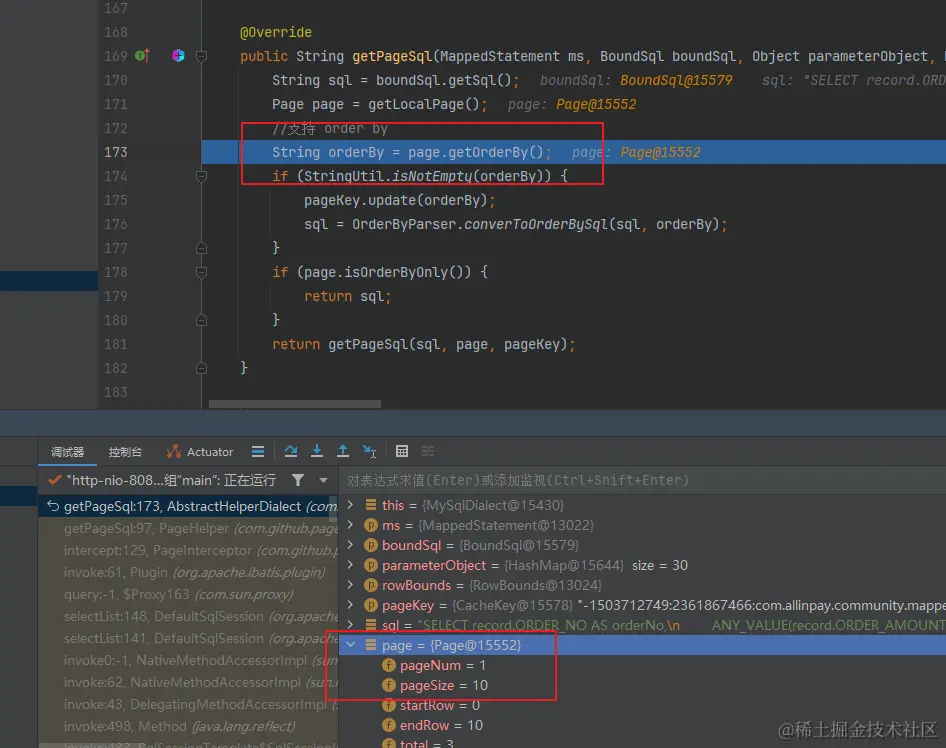Click the inline Page@15552 value on line 171

(x=595, y=104)
